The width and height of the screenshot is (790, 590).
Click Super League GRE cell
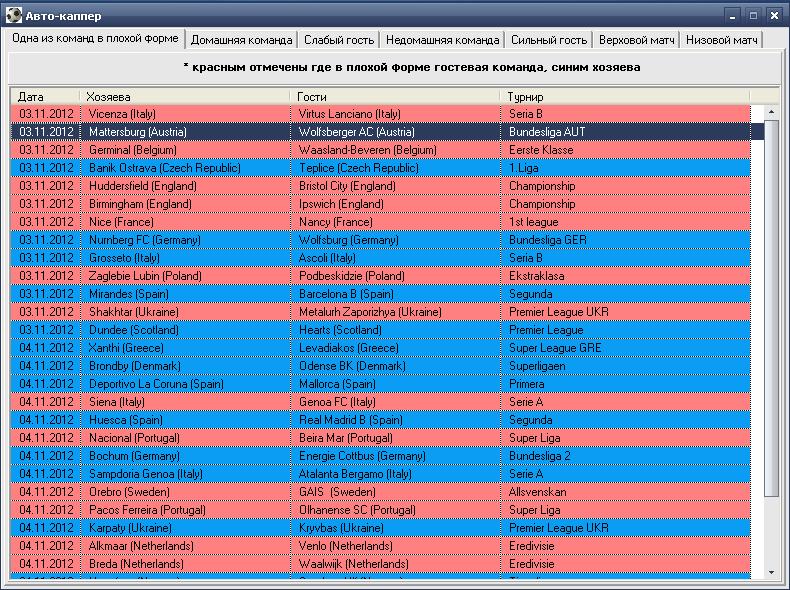coord(626,348)
